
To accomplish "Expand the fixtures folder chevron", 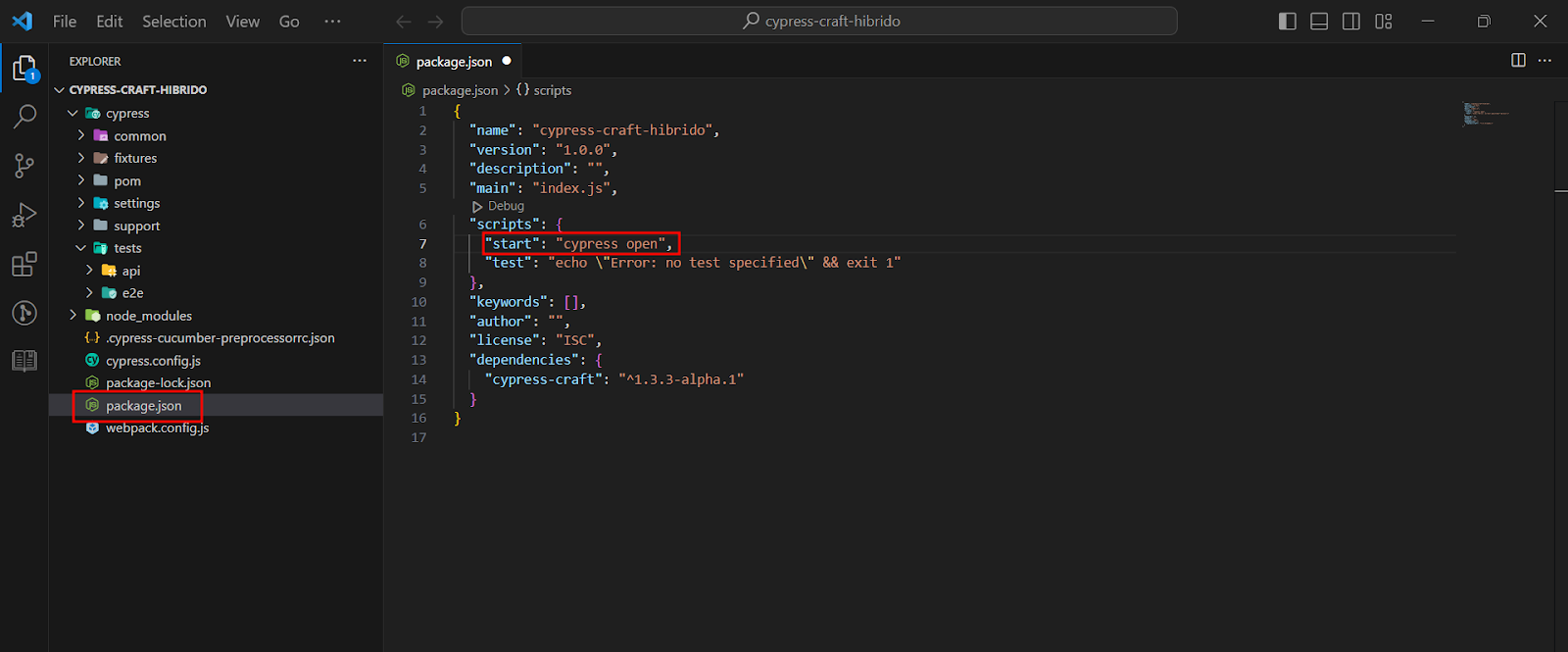I will pos(81,158).
